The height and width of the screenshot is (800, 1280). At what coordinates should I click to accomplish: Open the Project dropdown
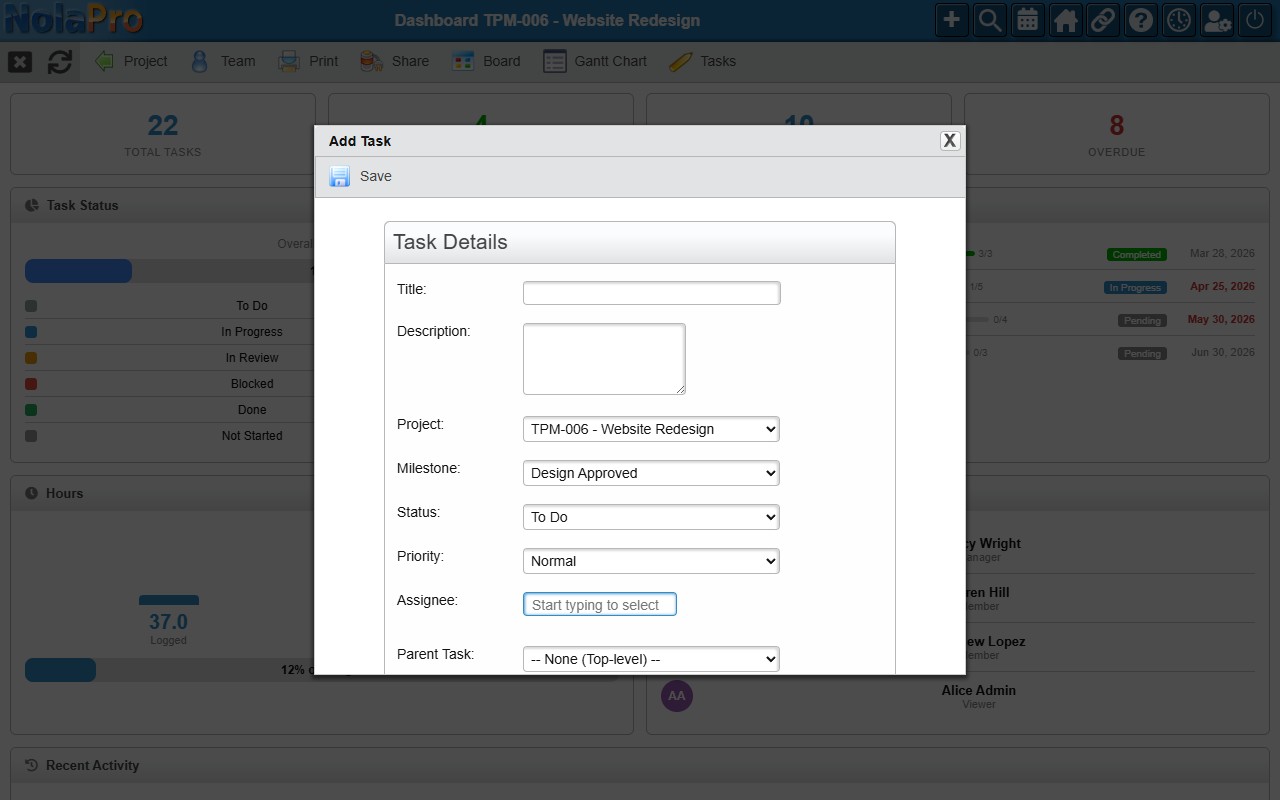coord(651,429)
